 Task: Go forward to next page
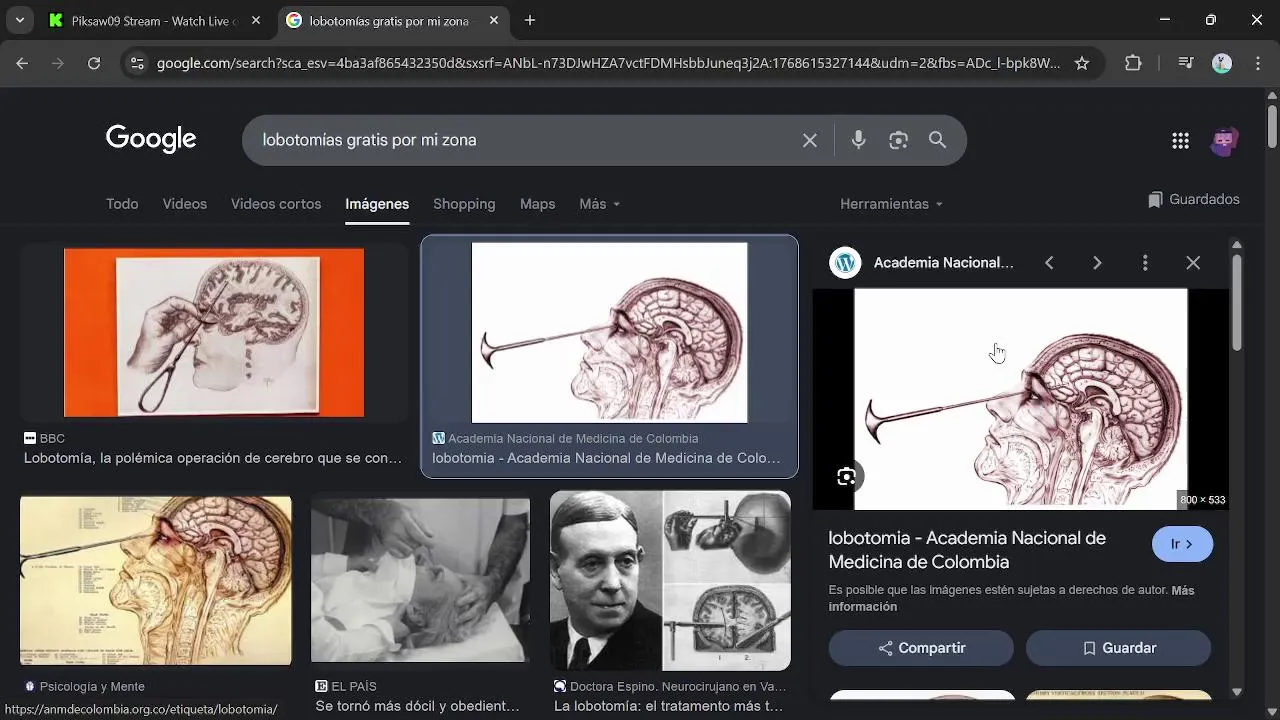(58, 63)
